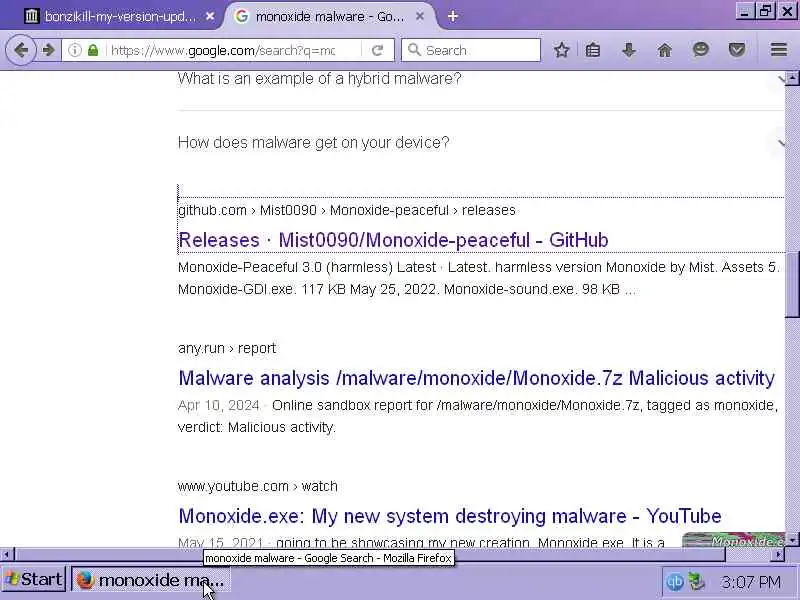Go back with the Back arrow button

click(21, 50)
